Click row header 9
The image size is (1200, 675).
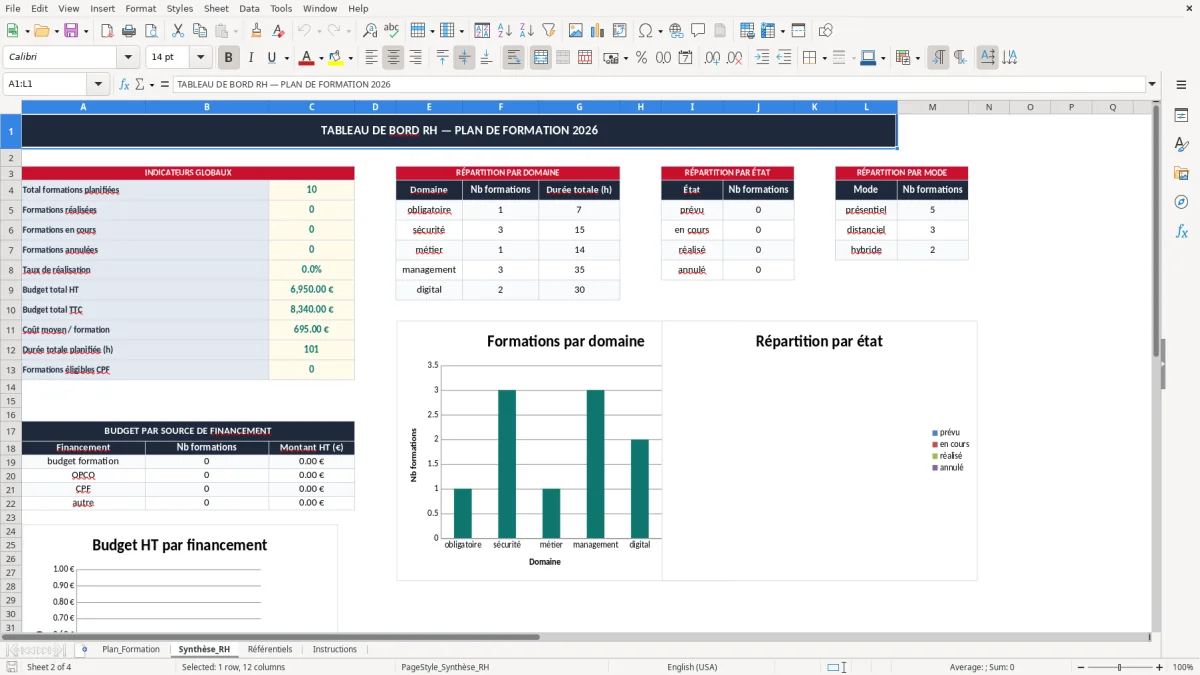click(10, 290)
